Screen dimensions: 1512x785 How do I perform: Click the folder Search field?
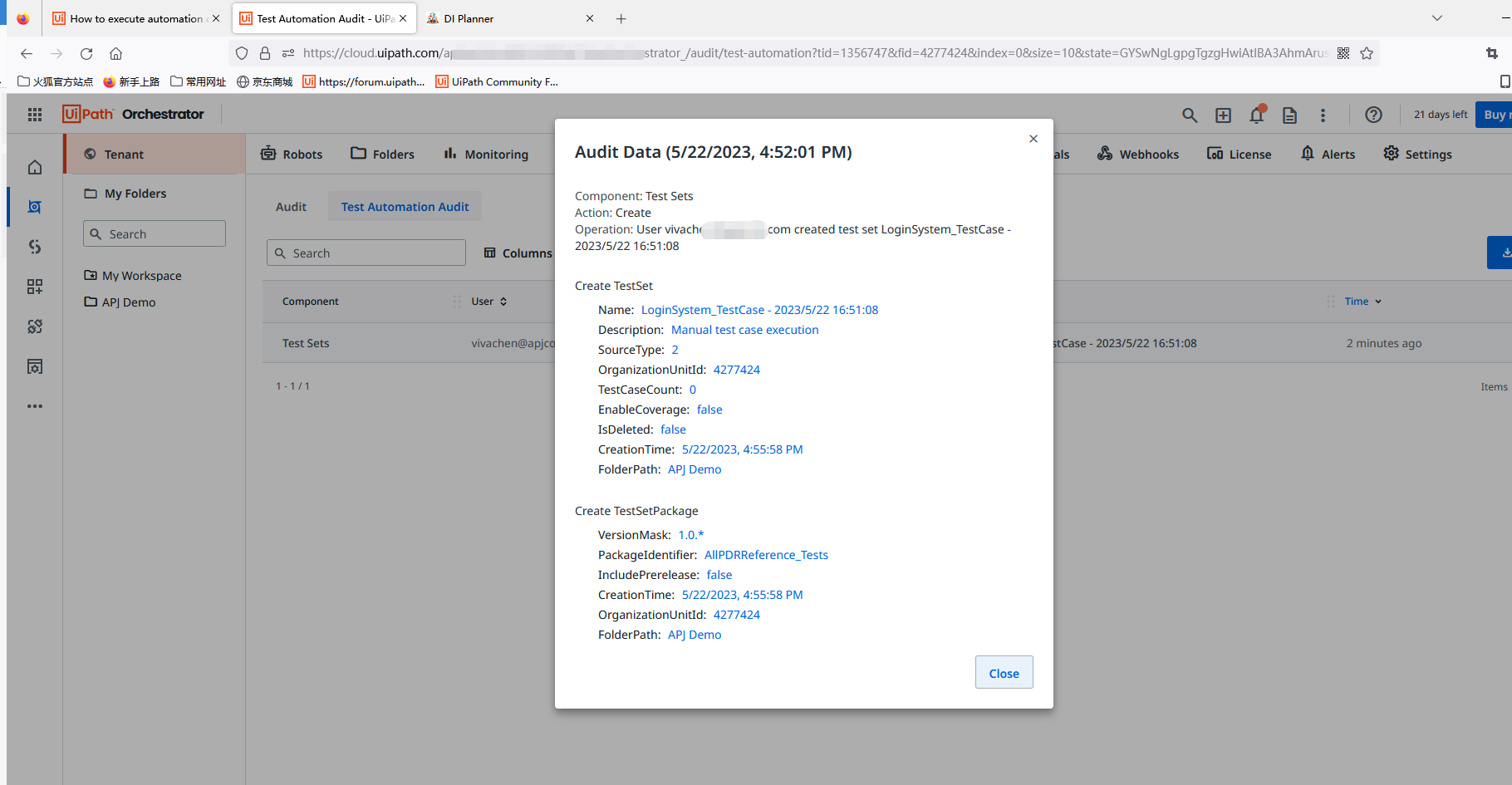[x=155, y=233]
